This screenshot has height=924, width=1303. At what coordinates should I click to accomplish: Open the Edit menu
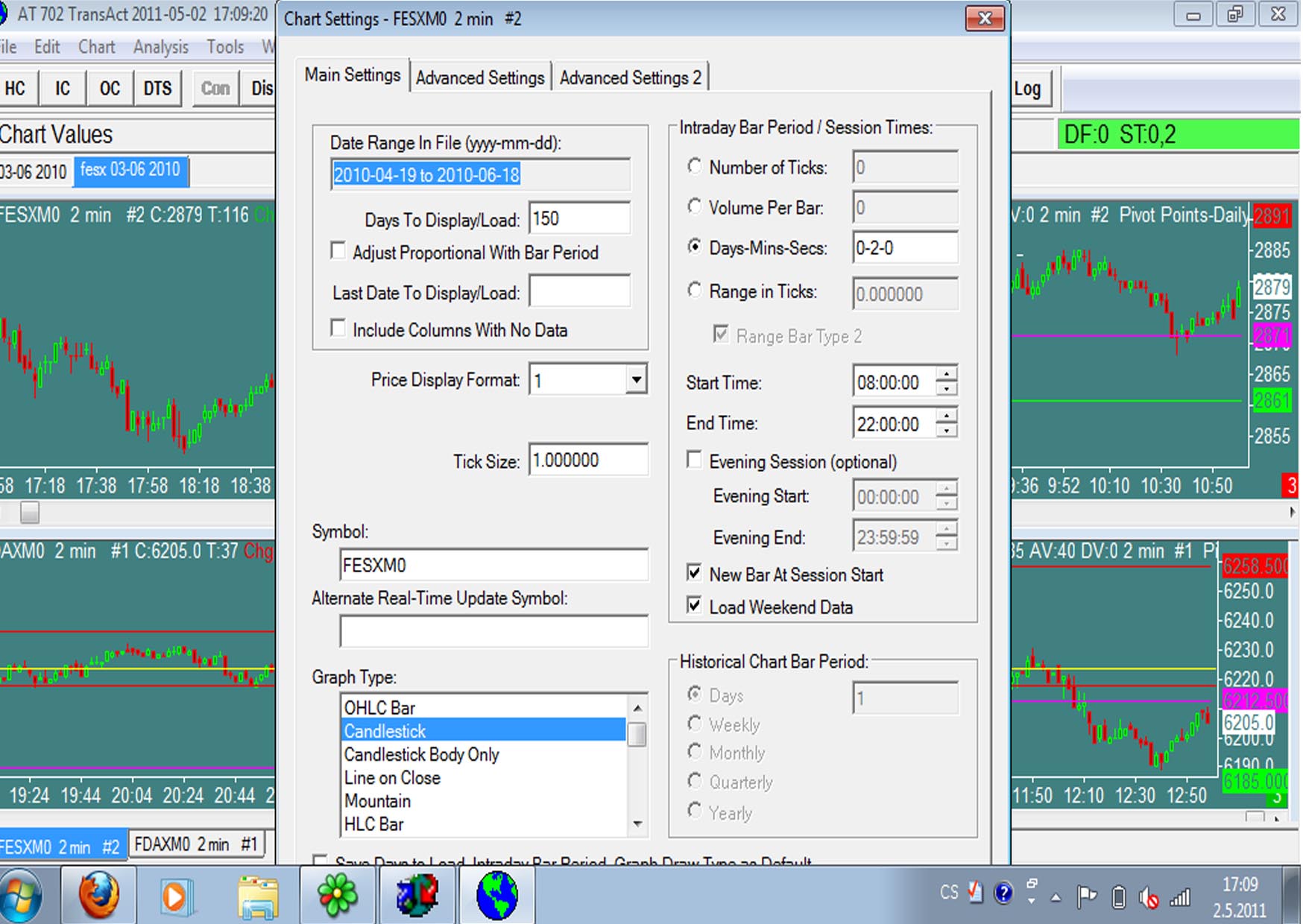(47, 47)
